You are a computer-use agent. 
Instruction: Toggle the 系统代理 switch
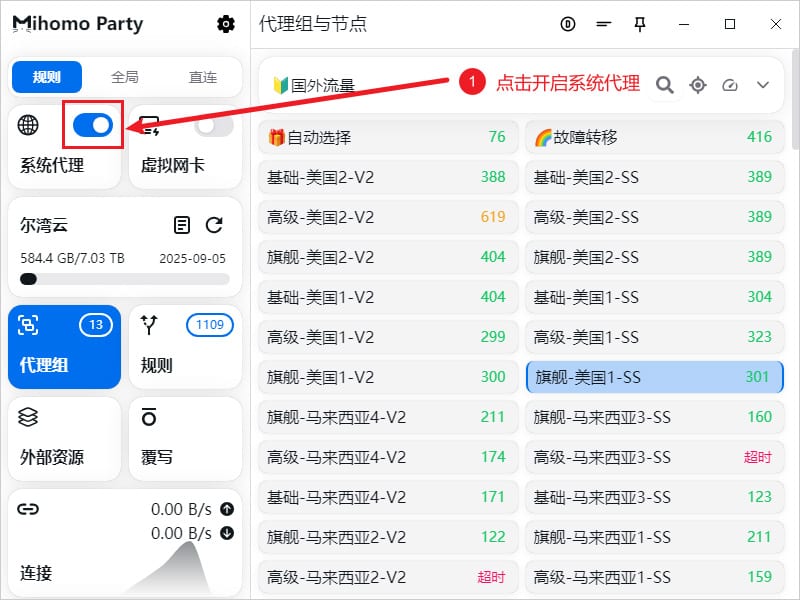tap(93, 125)
